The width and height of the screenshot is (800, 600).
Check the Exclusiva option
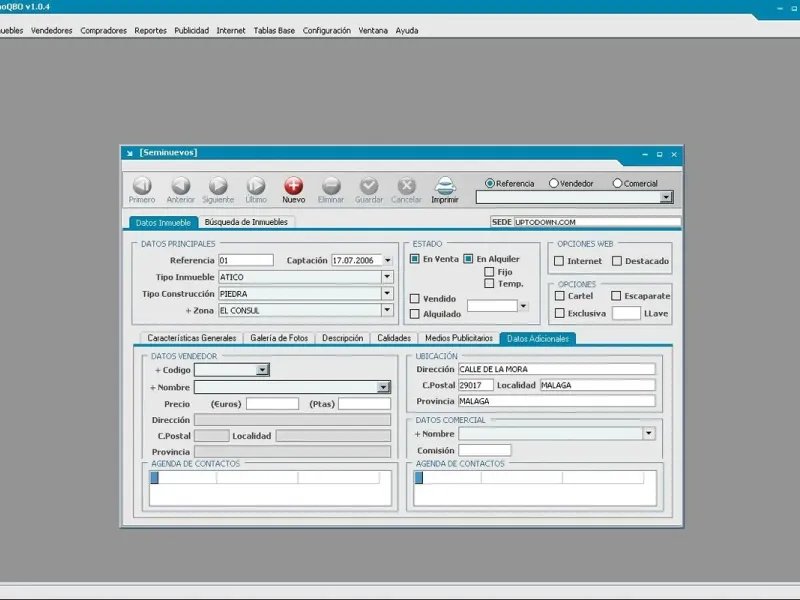[x=560, y=313]
